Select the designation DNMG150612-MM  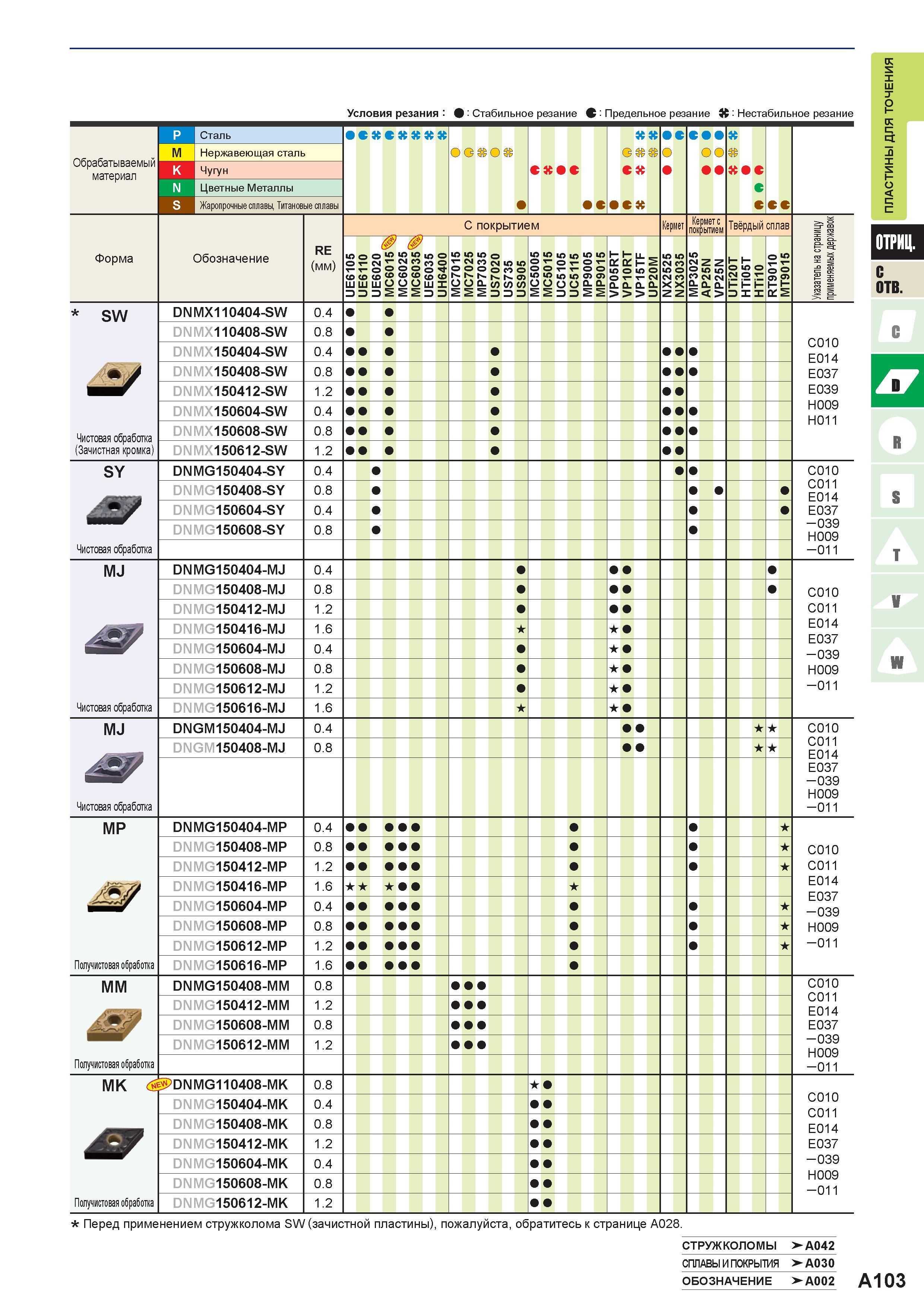coord(231,1045)
